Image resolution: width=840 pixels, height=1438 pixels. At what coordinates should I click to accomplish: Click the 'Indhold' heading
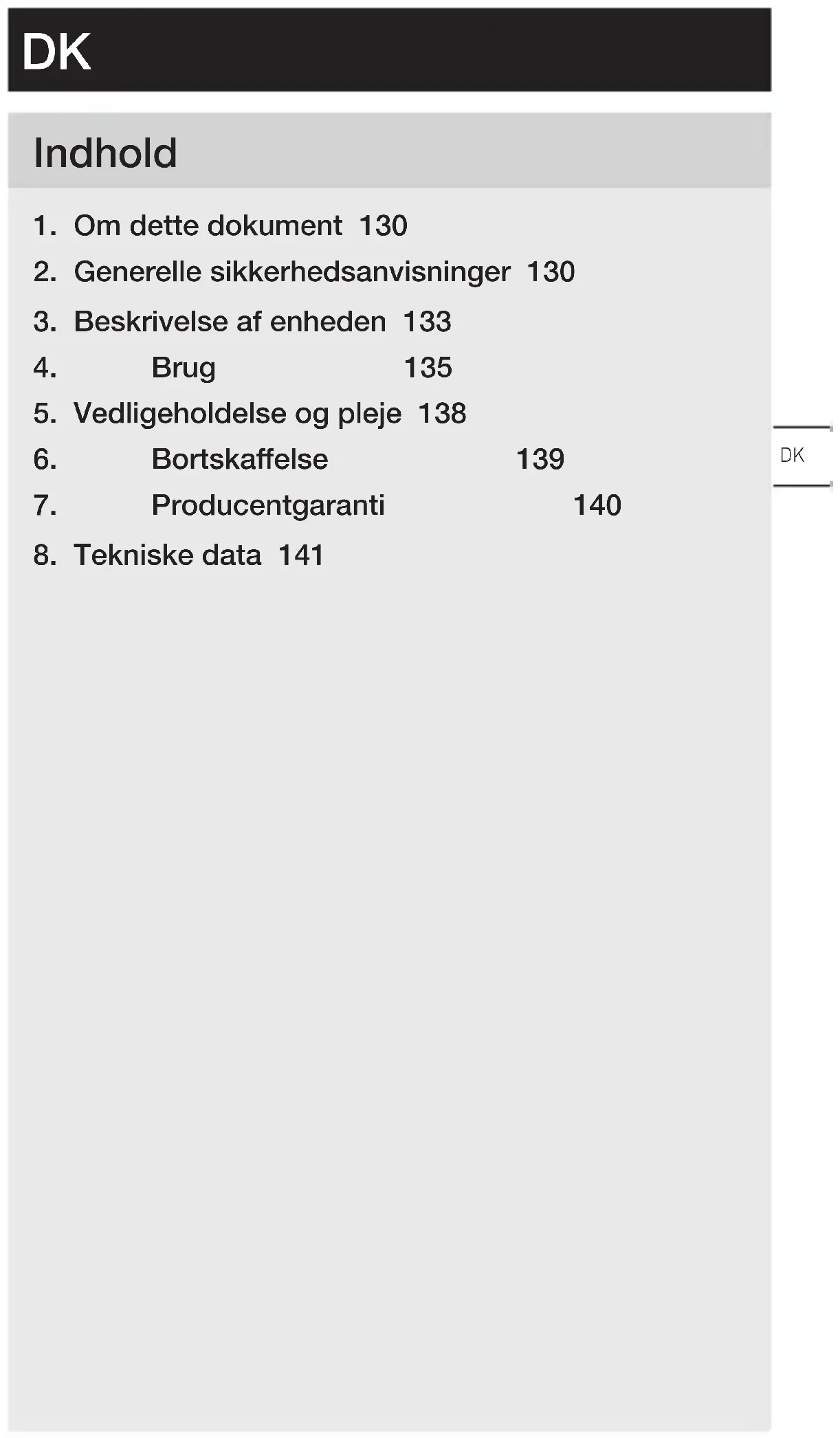(x=105, y=153)
